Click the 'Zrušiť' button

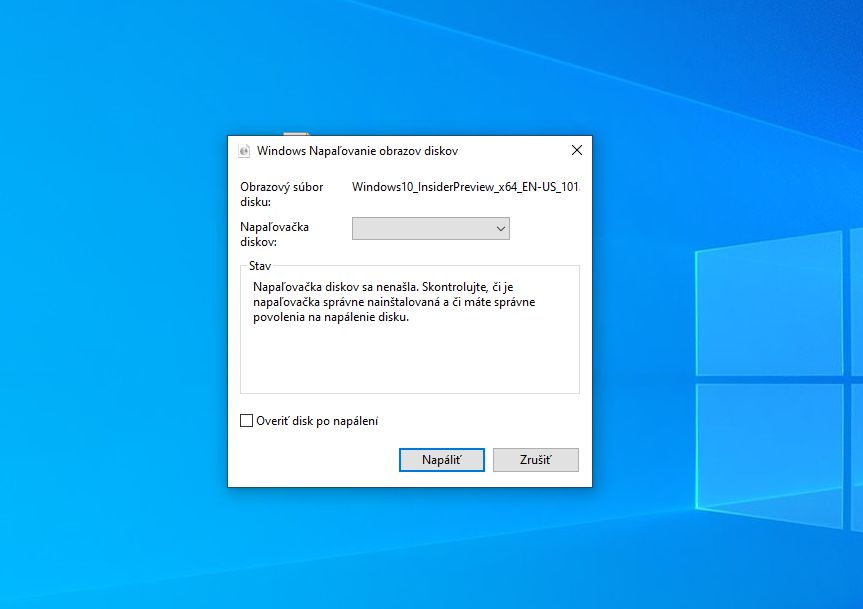pyautogui.click(x=536, y=460)
